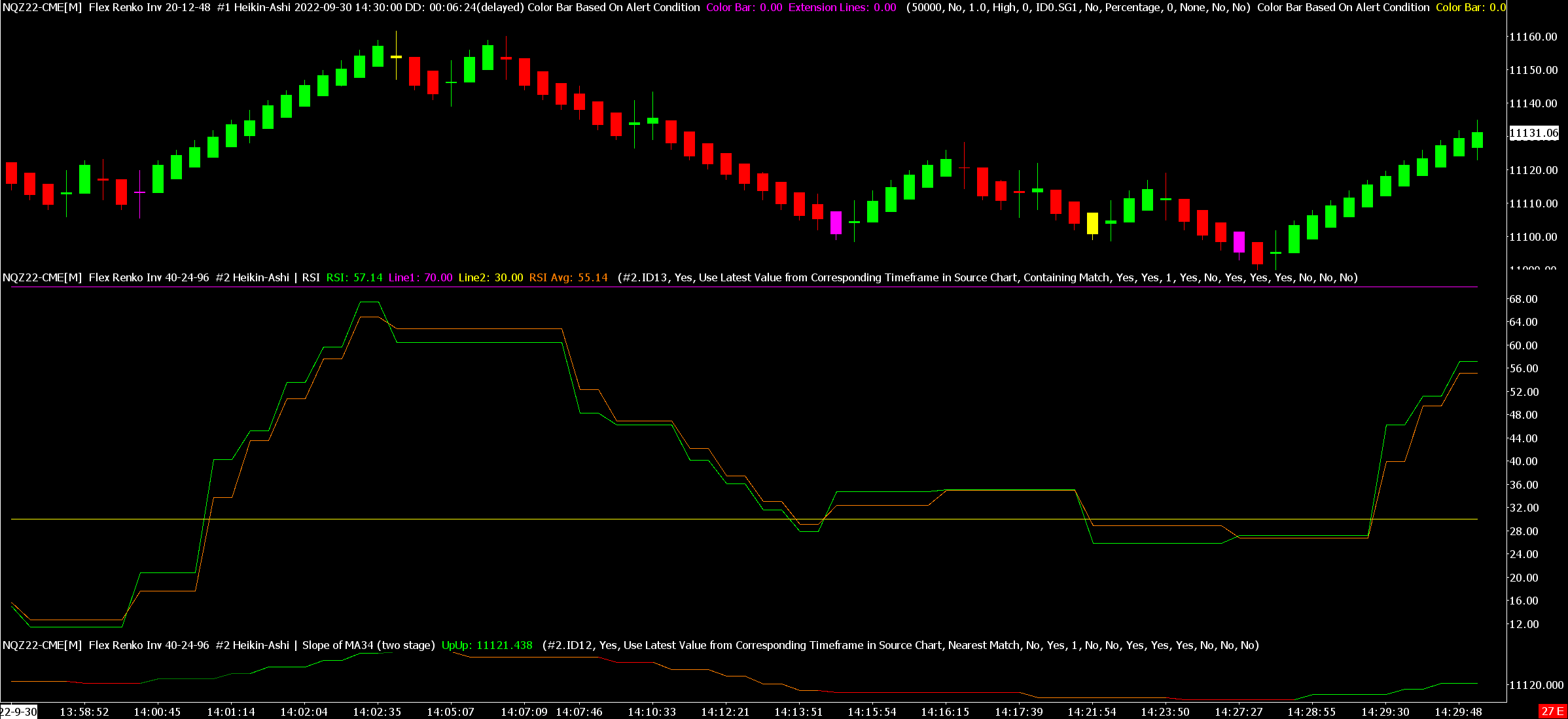This screenshot has width=1568, height=719.
Task: Click the 14:02:35 time axis label
Action: click(x=377, y=712)
